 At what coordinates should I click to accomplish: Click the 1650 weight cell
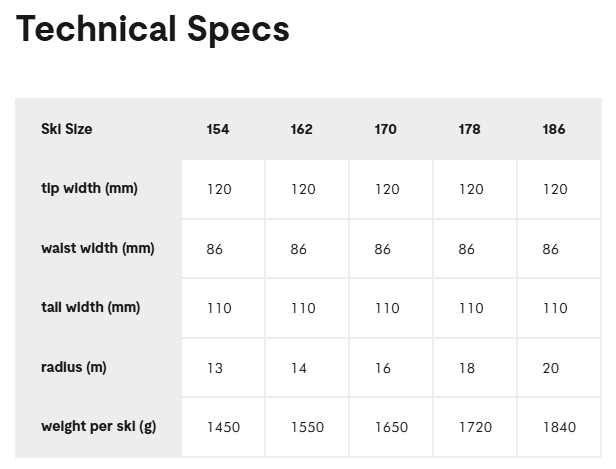pyautogui.click(x=392, y=427)
